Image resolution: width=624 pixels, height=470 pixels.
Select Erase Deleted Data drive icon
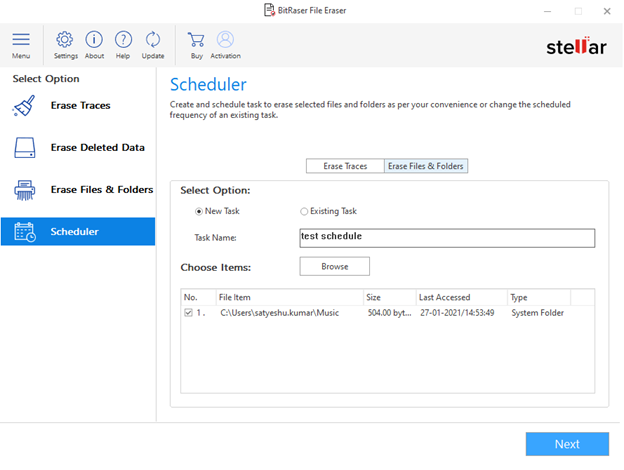(25, 148)
